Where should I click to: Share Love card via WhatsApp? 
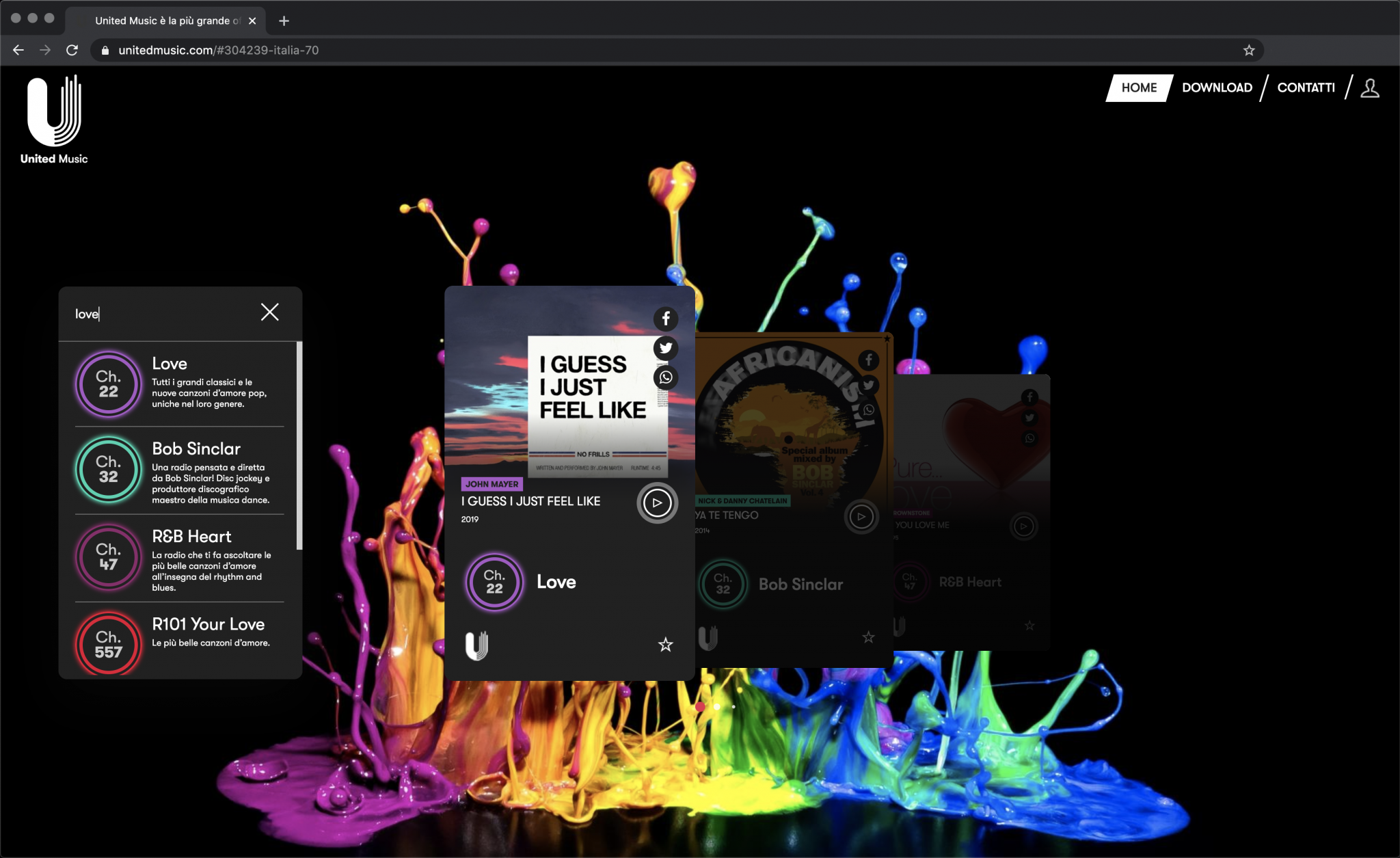(665, 377)
